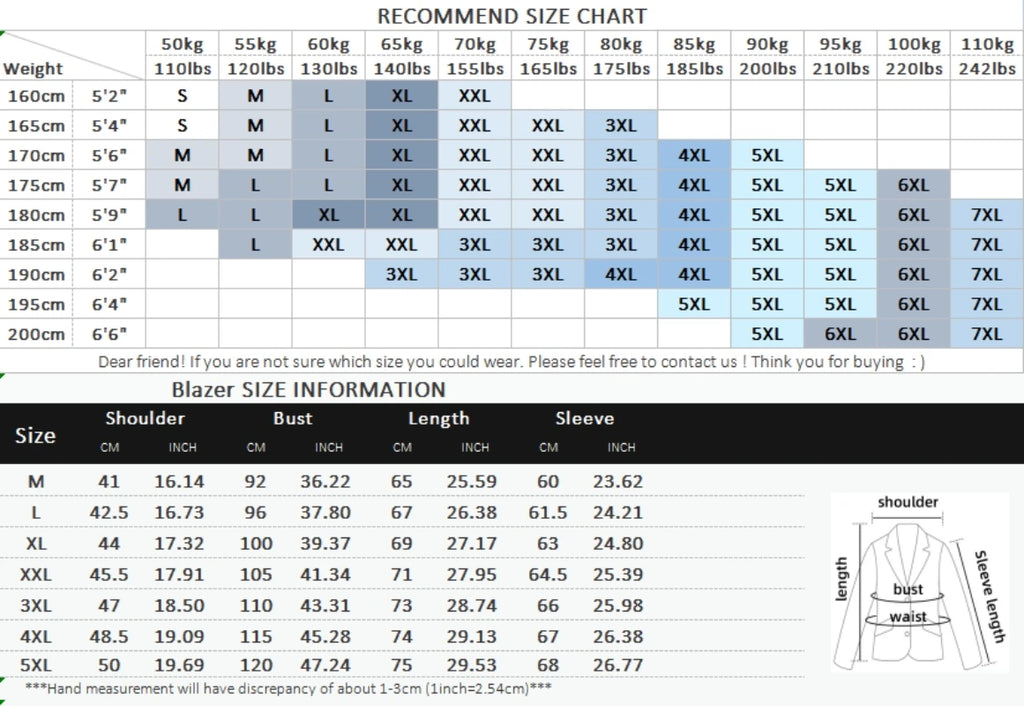Image resolution: width=1024 pixels, height=706 pixels.
Task: Click the Sleeve column header
Action: click(584, 419)
